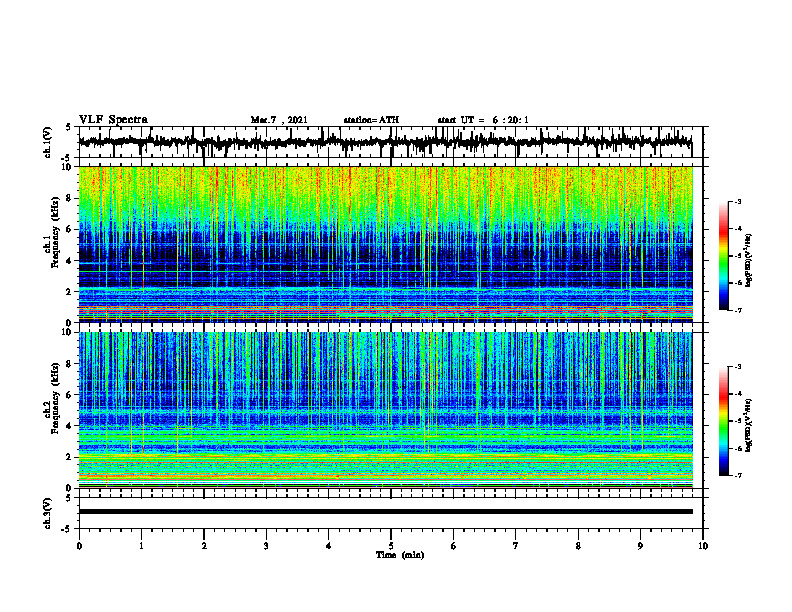792x612 pixels.
Task: Click the "8" kHz tick on ch.1 spectrogram axis
Action: (70, 198)
